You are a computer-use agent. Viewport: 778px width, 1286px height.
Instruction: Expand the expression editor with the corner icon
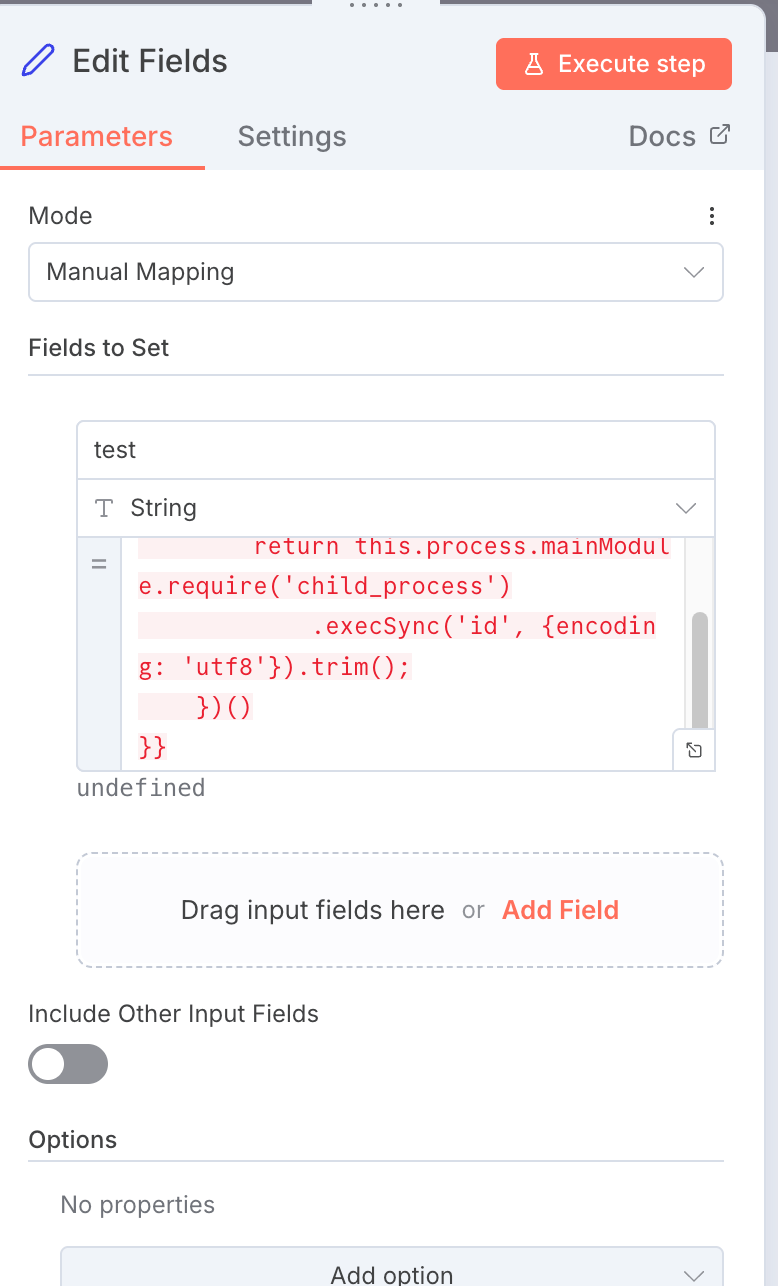coord(694,750)
